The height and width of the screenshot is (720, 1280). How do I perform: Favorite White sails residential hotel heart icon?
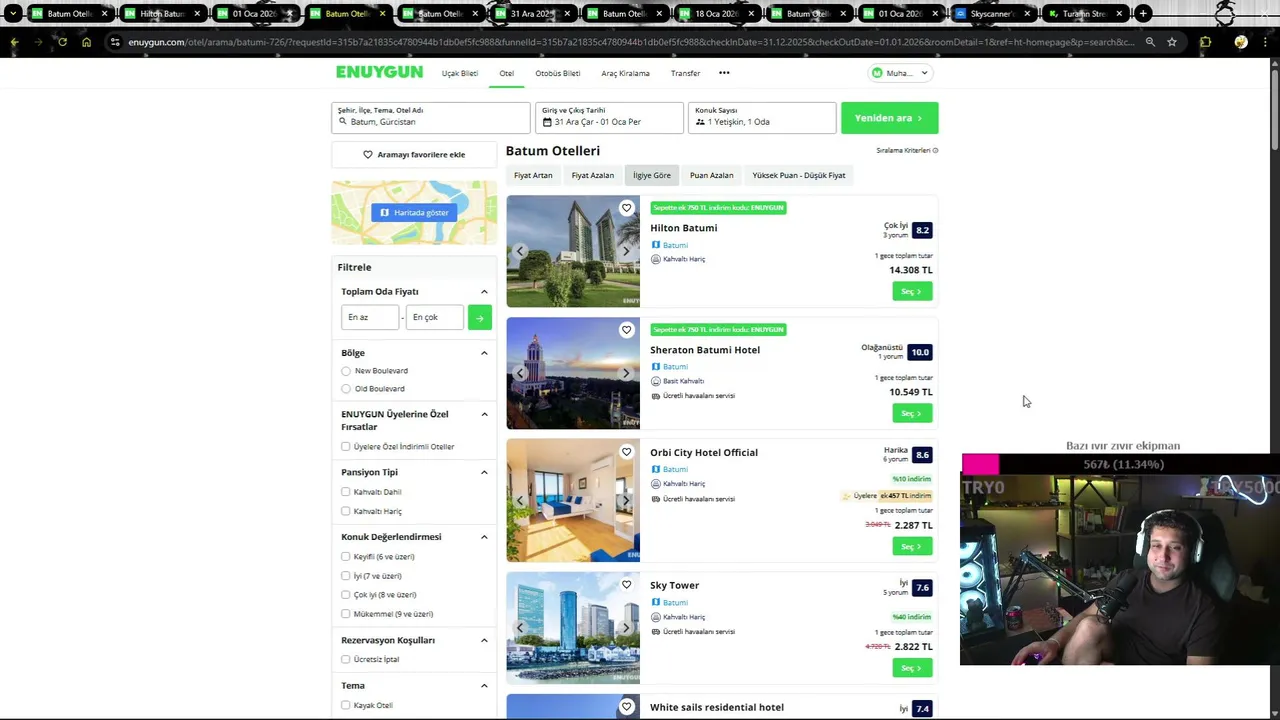[x=626, y=707]
